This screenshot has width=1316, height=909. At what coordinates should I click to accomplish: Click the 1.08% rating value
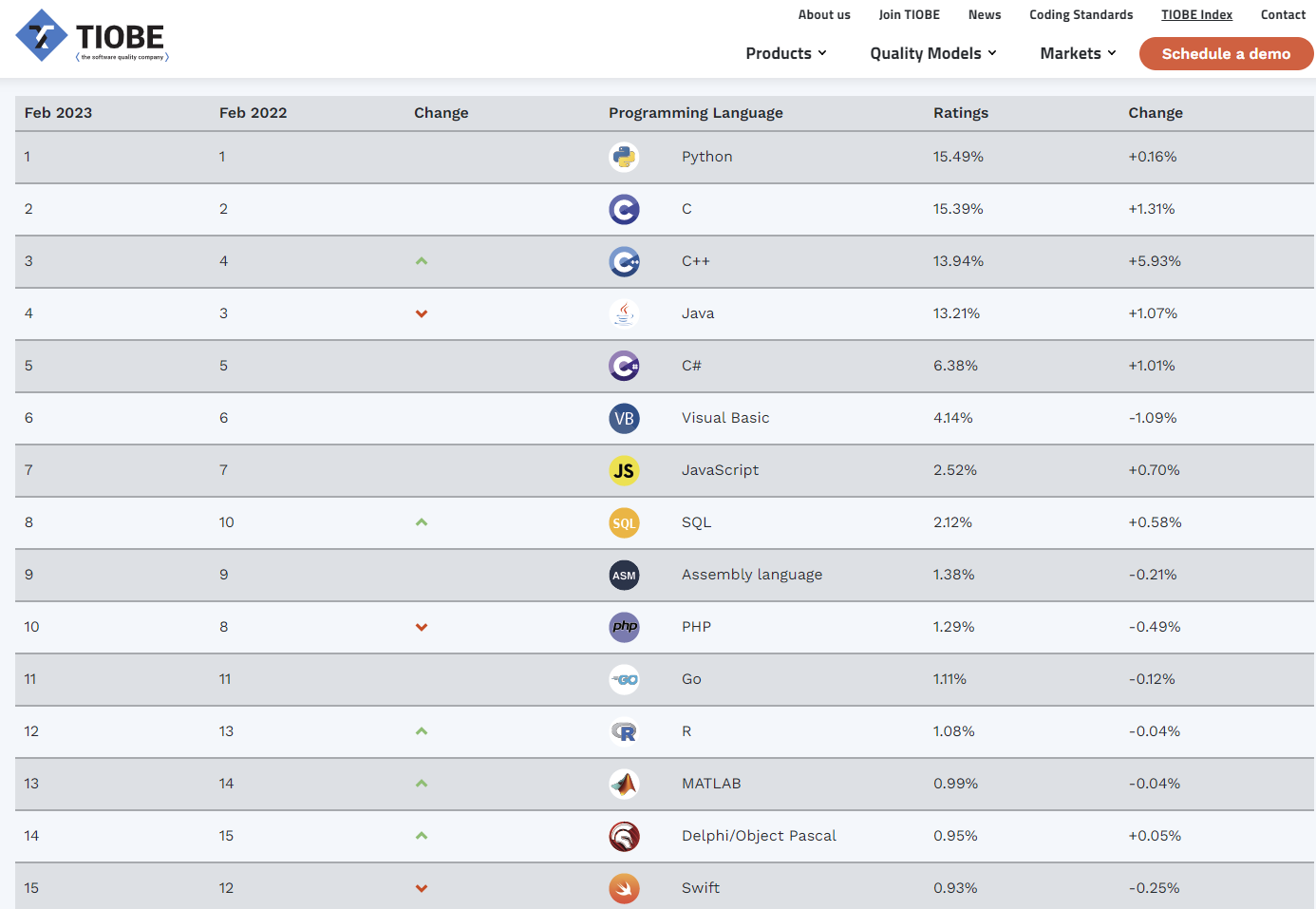[x=954, y=731]
